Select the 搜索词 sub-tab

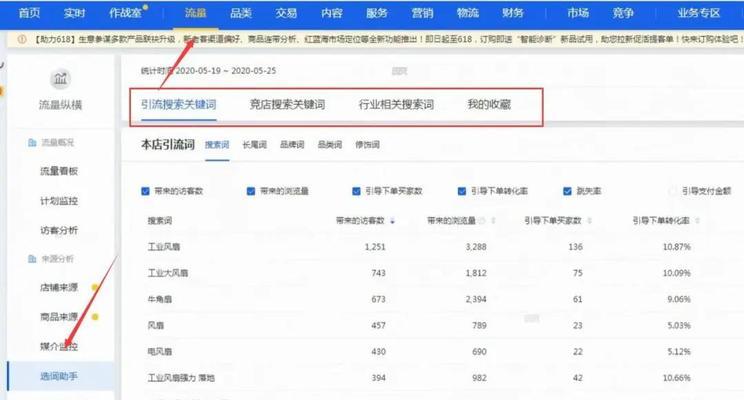(x=217, y=145)
